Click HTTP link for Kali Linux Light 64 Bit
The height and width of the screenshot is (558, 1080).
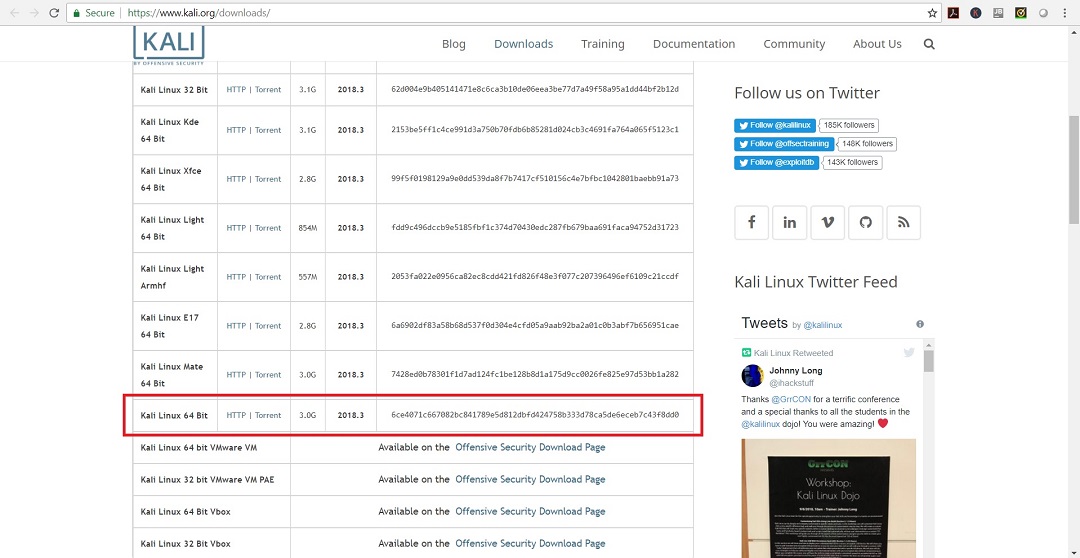click(236, 228)
